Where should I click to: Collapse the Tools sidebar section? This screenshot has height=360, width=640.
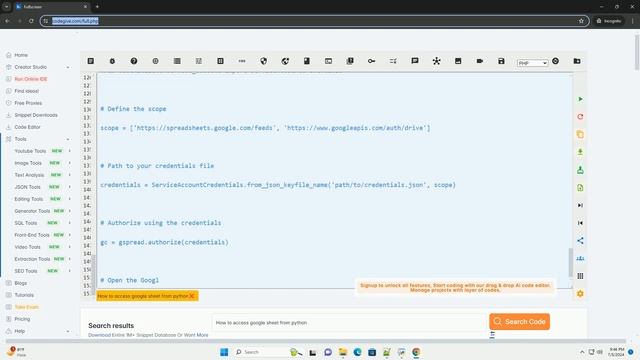(x=68, y=139)
